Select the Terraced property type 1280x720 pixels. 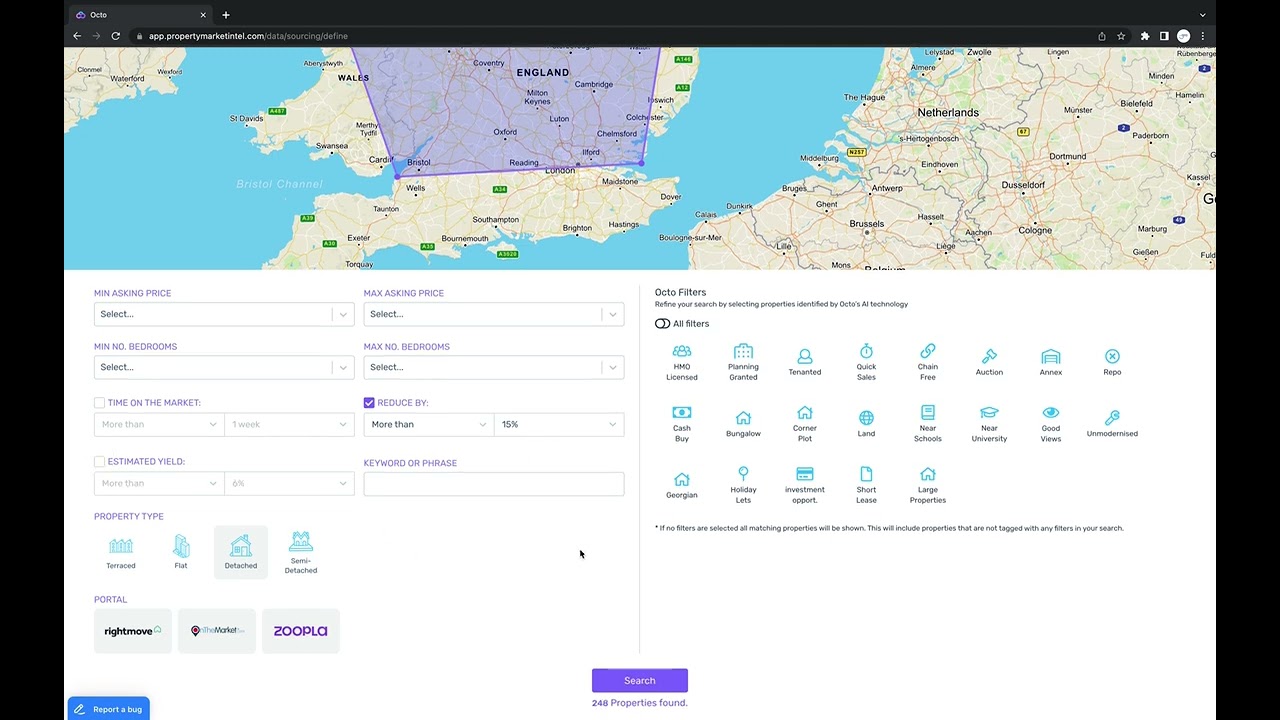tap(121, 552)
